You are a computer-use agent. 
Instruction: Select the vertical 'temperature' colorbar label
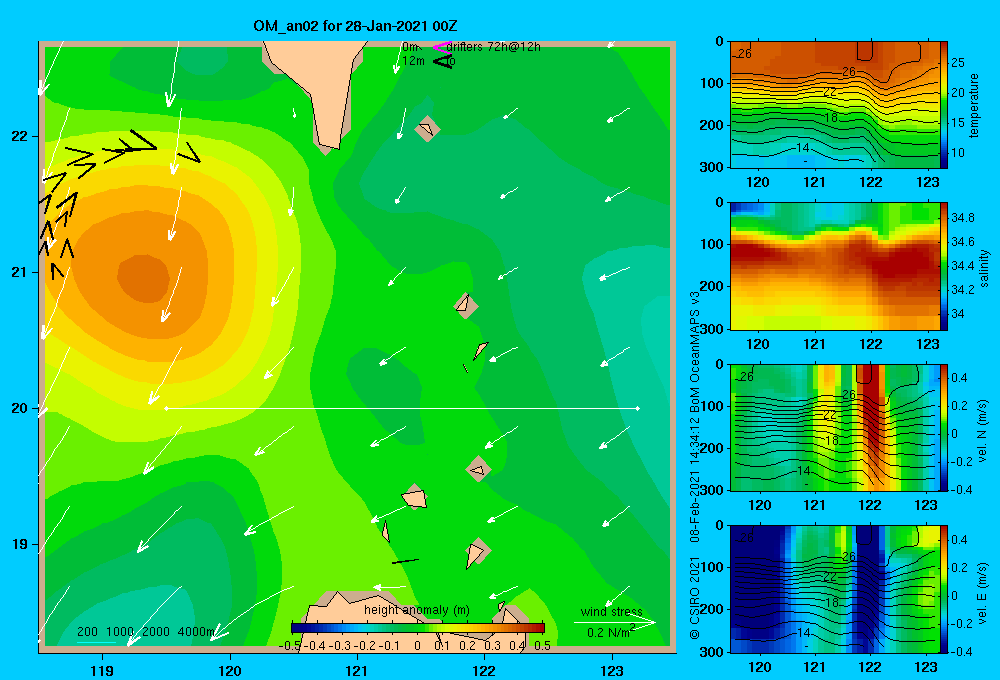coord(973,105)
